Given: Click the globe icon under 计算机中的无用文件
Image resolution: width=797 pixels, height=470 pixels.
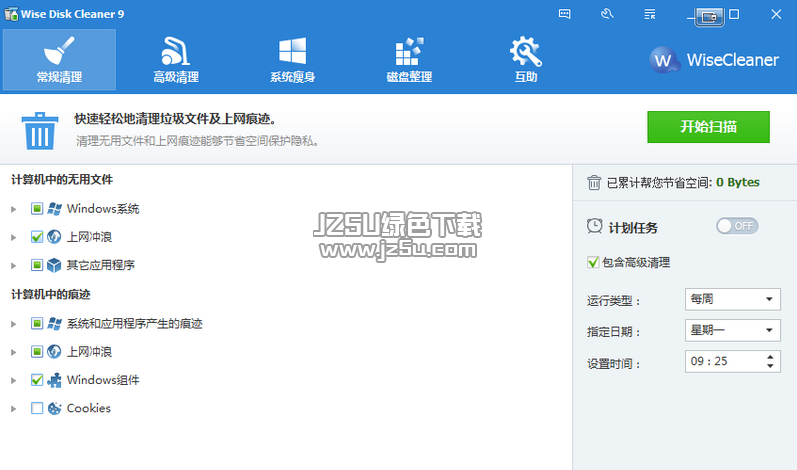Looking at the screenshot, I should coord(54,237).
